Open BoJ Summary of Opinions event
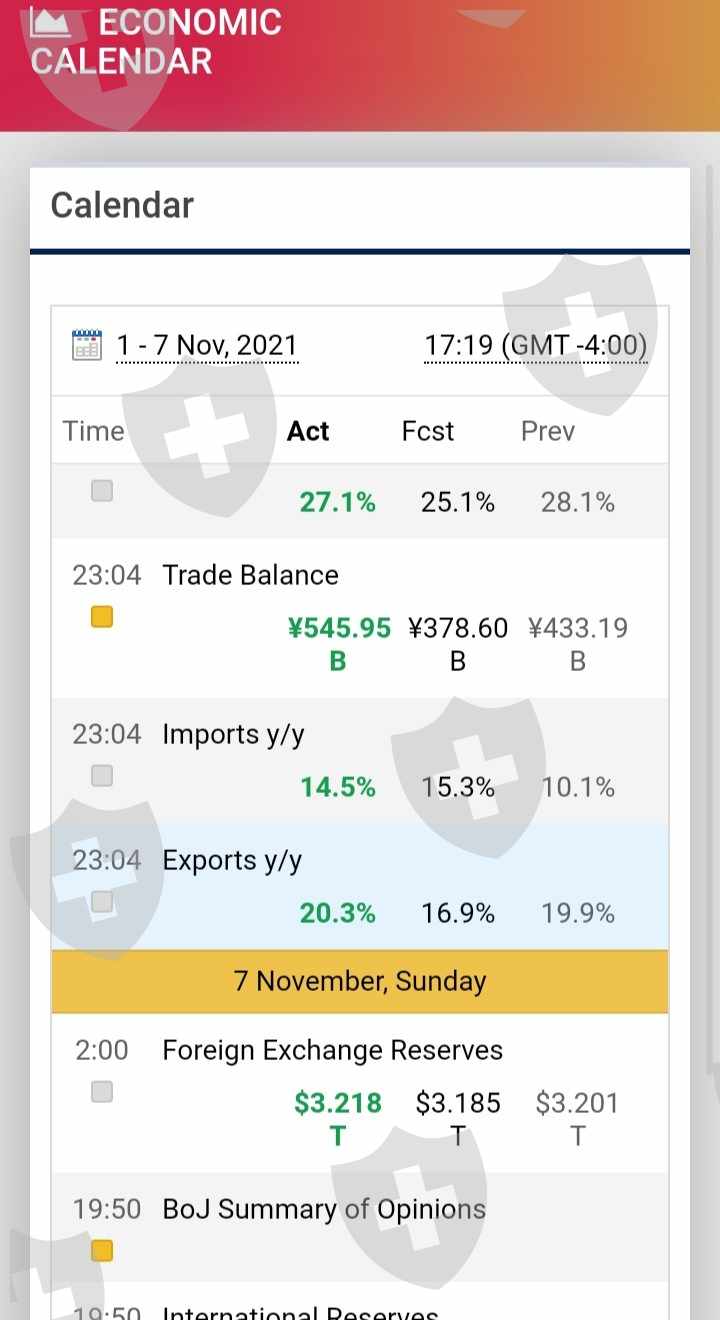This screenshot has height=1320, width=720. (324, 1209)
